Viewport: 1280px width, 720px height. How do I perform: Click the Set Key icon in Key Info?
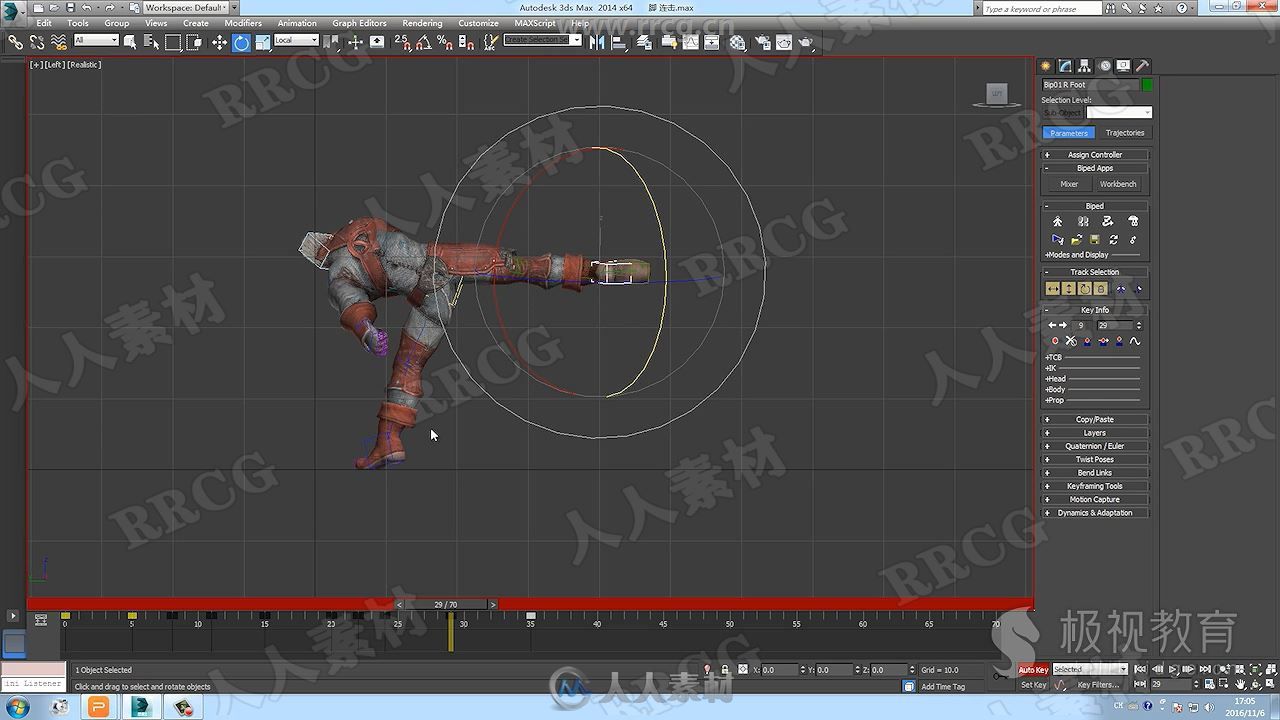[x=1054, y=341]
